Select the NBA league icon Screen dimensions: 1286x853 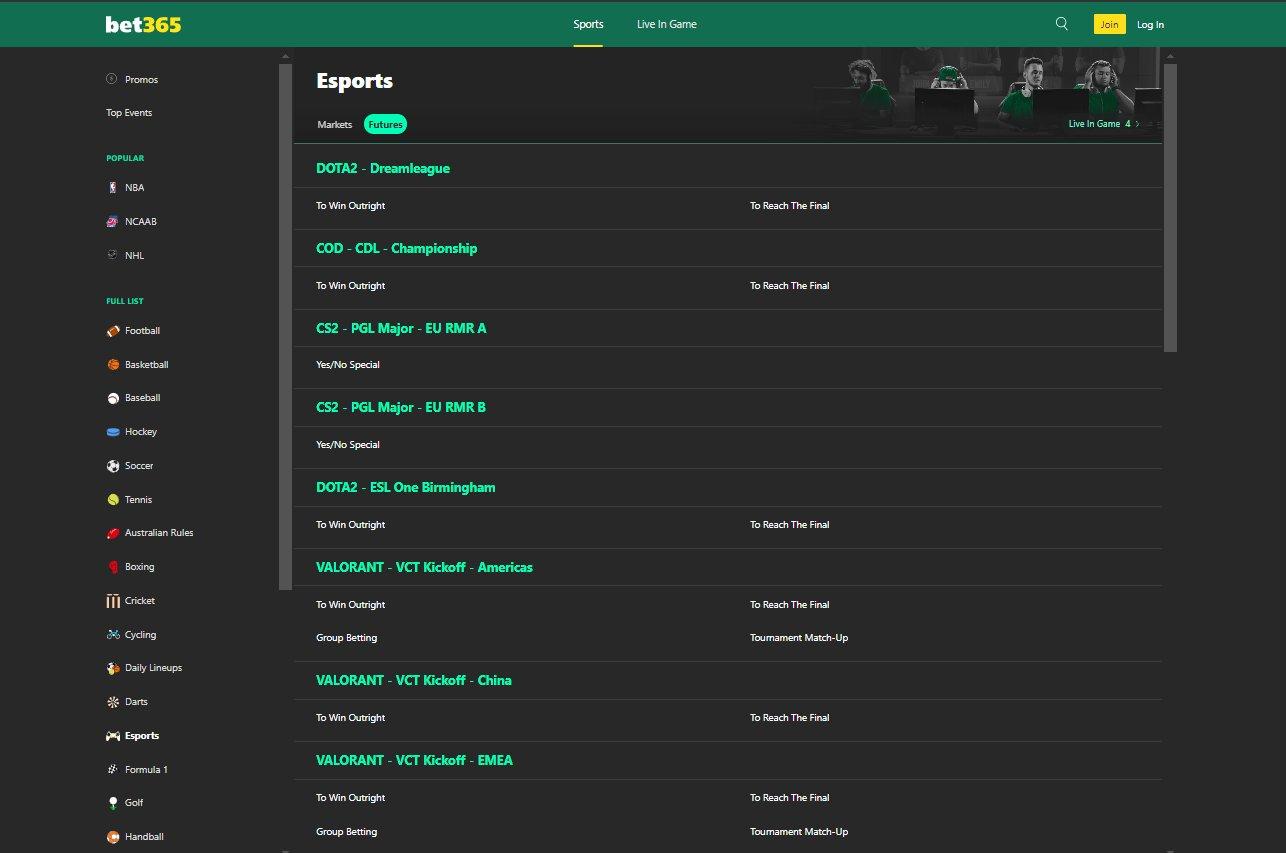(x=112, y=187)
